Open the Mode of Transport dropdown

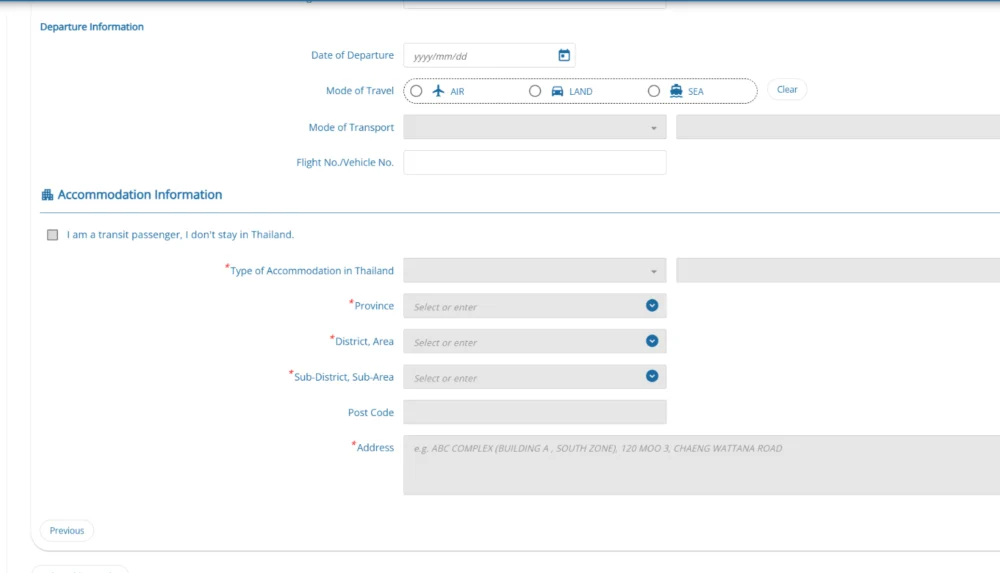coord(534,127)
